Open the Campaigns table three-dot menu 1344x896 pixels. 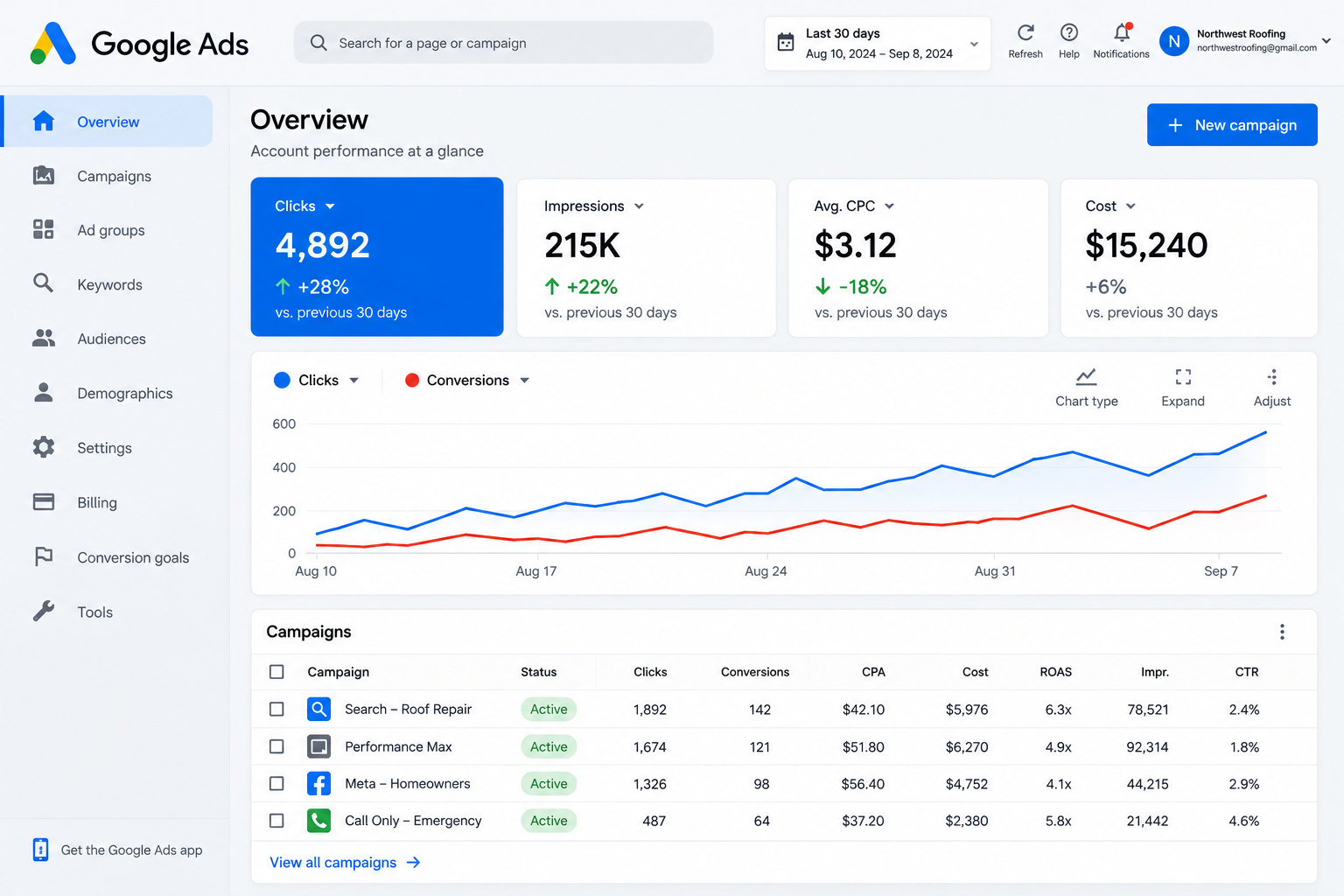tap(1282, 632)
